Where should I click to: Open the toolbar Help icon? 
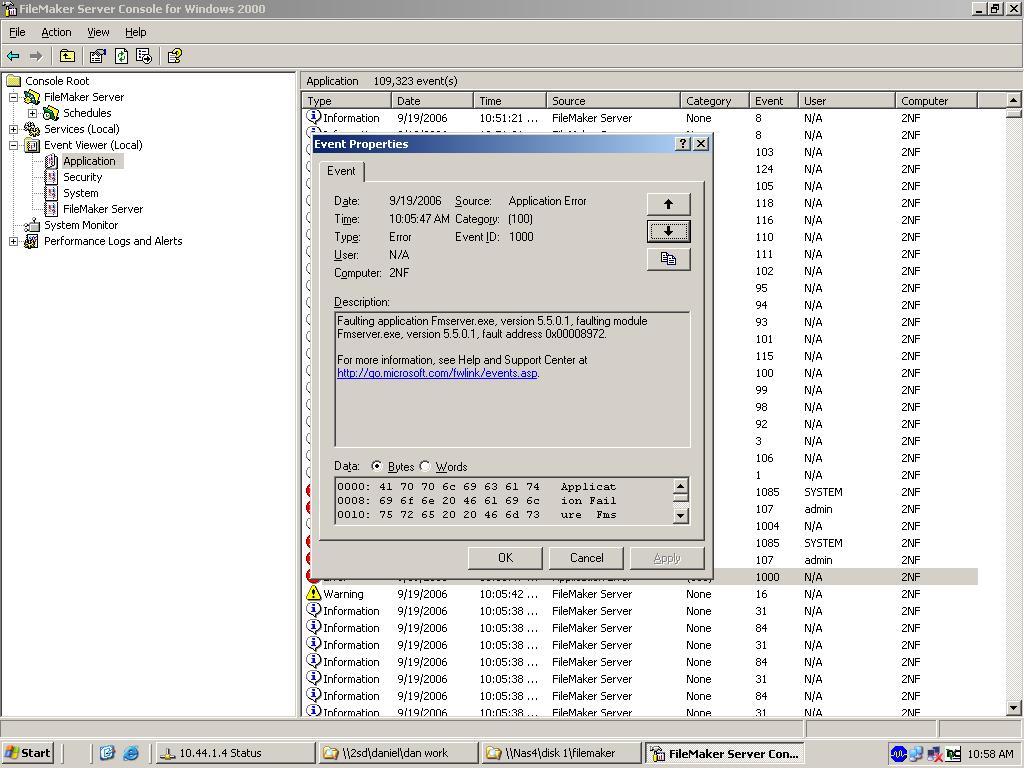pos(174,56)
